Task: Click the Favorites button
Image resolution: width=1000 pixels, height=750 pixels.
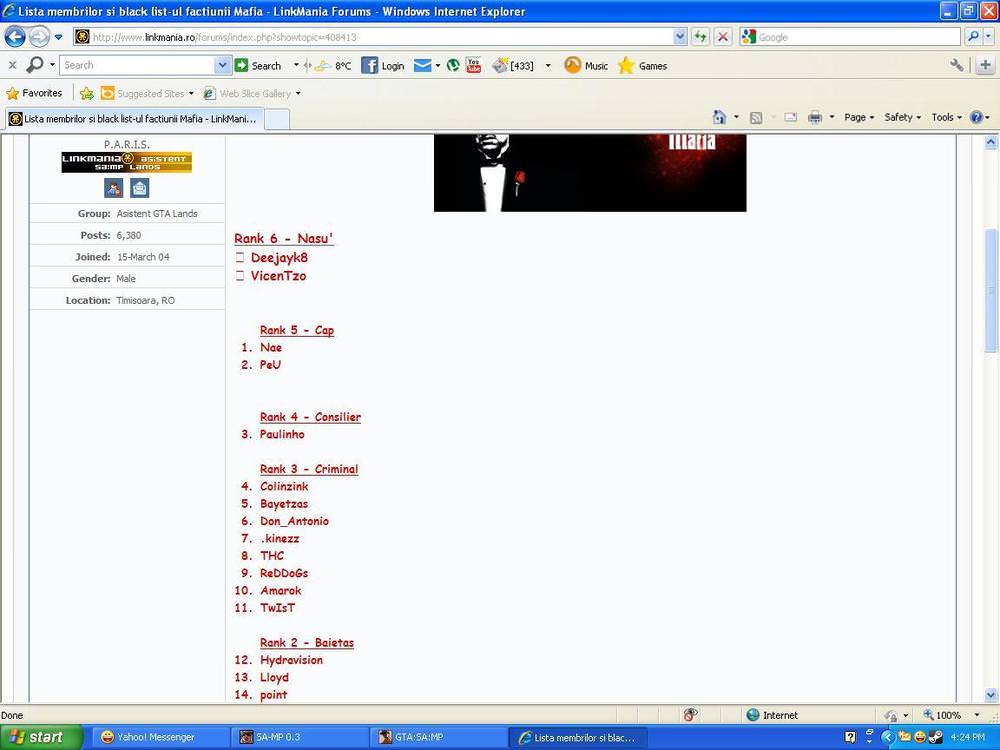Action: 34,93
